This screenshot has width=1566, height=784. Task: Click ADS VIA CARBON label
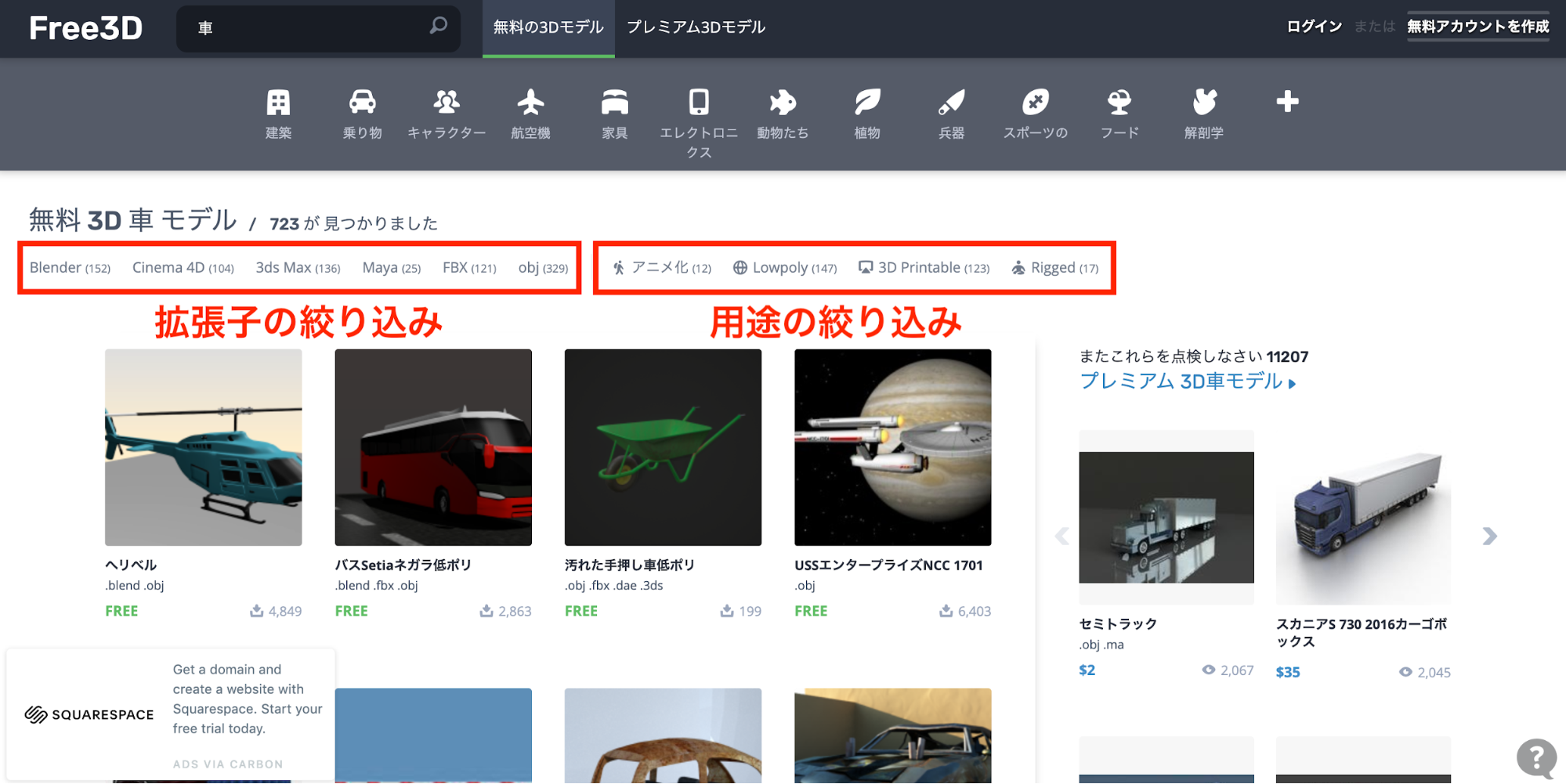(x=228, y=764)
